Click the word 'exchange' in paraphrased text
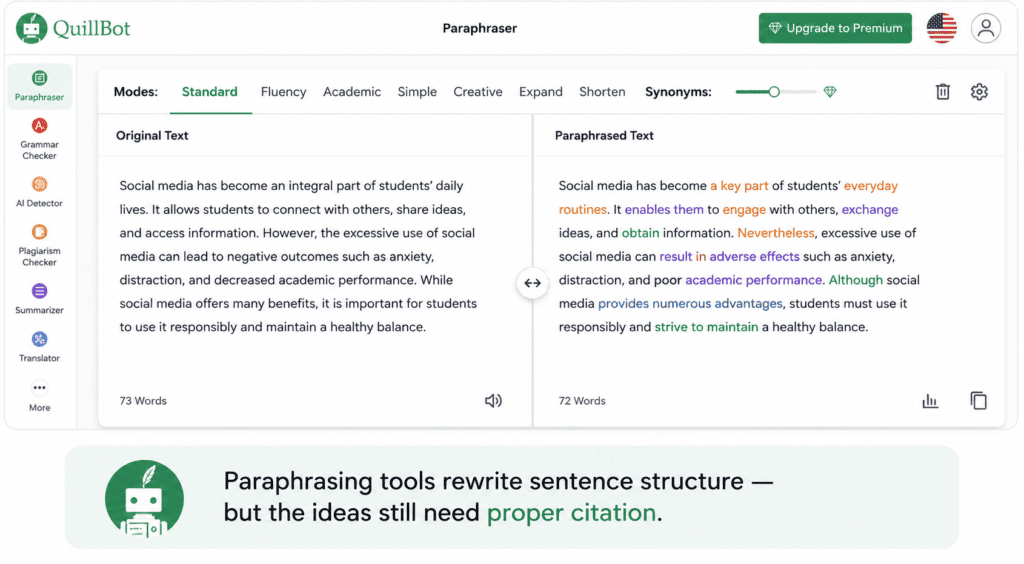Image resolution: width=1024 pixels, height=564 pixels. (x=870, y=209)
